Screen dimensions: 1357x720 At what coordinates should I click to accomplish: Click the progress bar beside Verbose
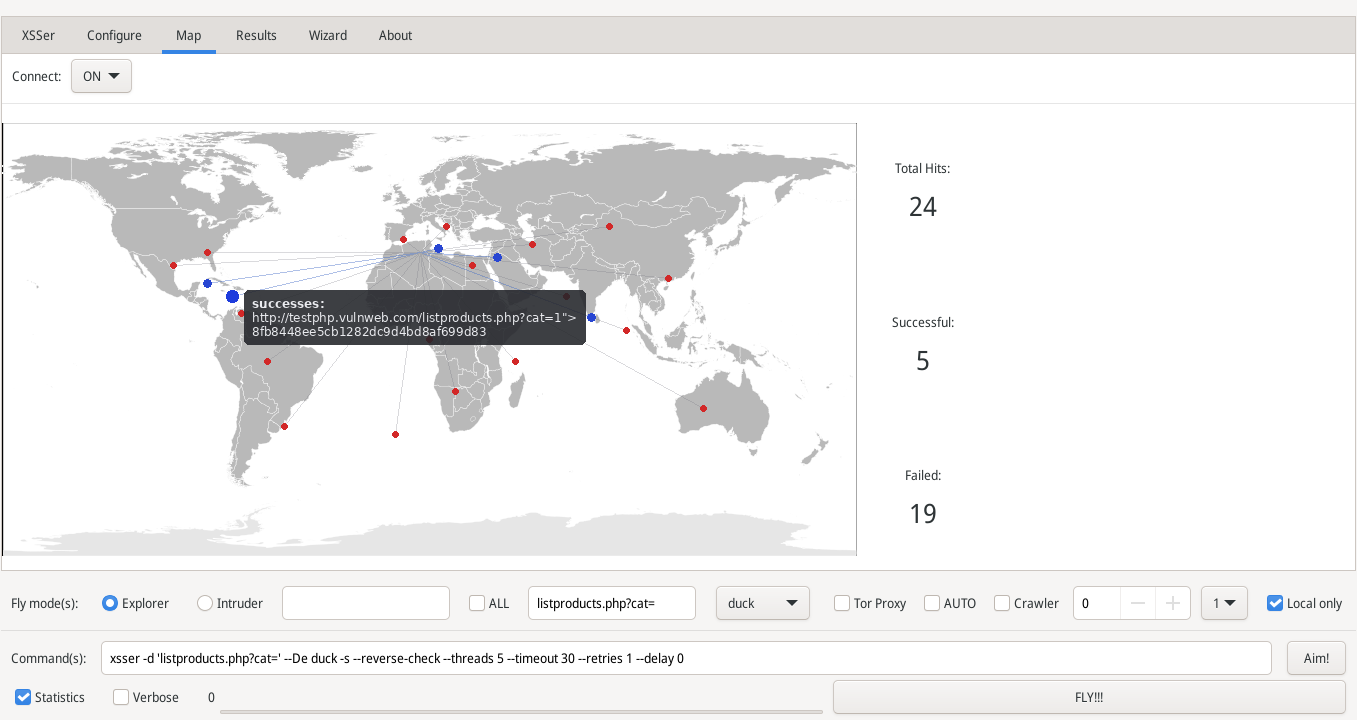point(521,712)
